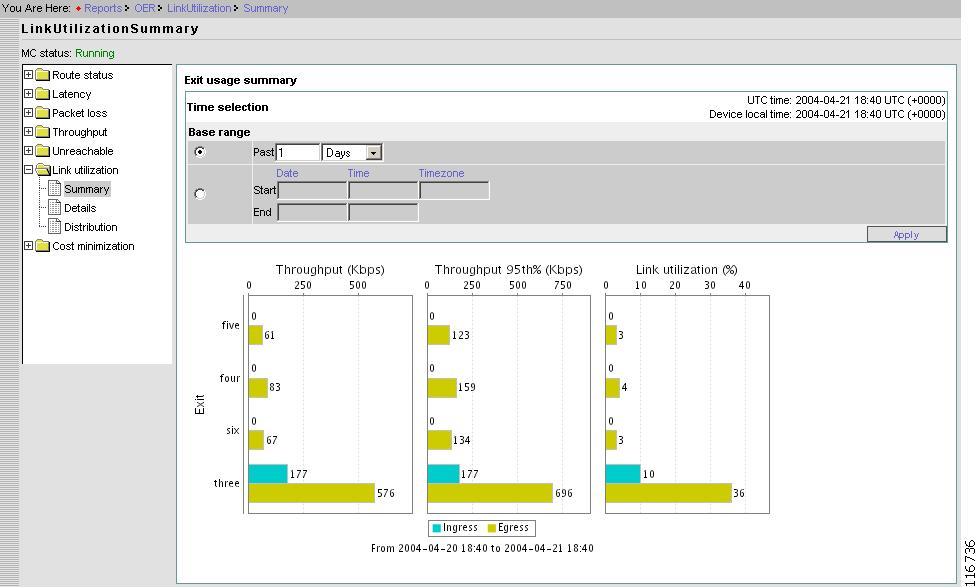Viewport: 977px width, 587px height.
Task: Click the 83 egress throughput bar for four
Action: [258, 388]
